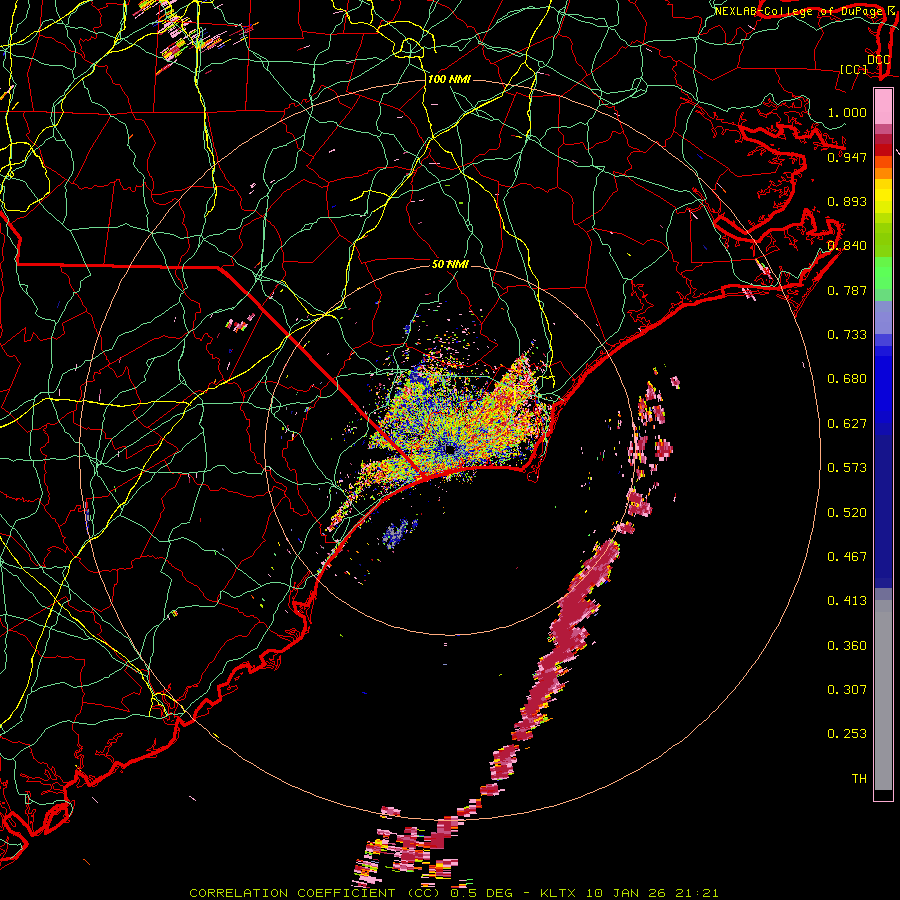
Task: Click the 0.893 color scale value
Action: coord(847,201)
